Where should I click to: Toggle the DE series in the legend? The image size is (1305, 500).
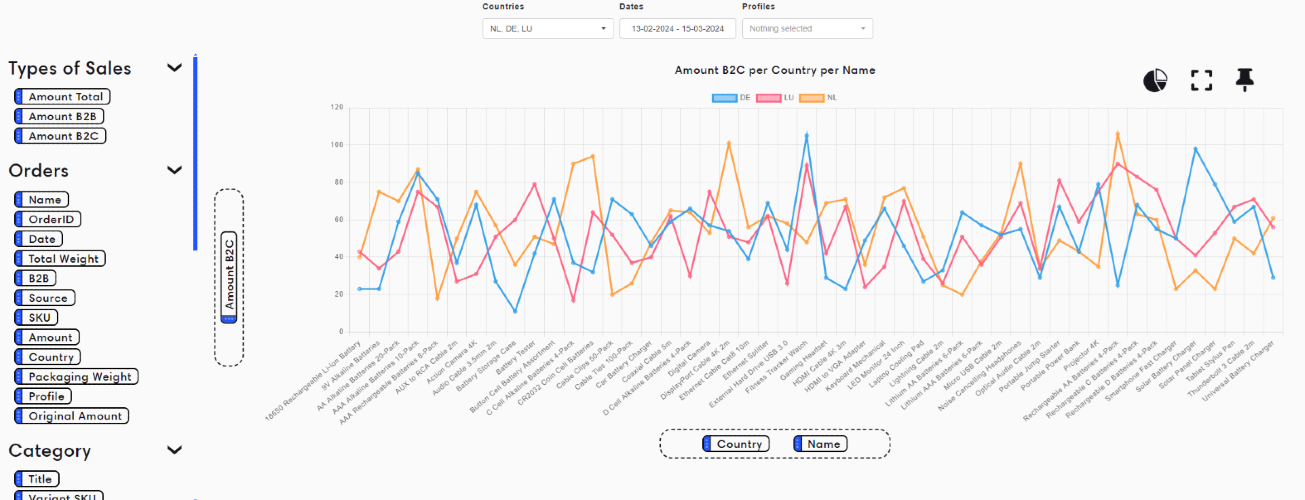(731, 98)
